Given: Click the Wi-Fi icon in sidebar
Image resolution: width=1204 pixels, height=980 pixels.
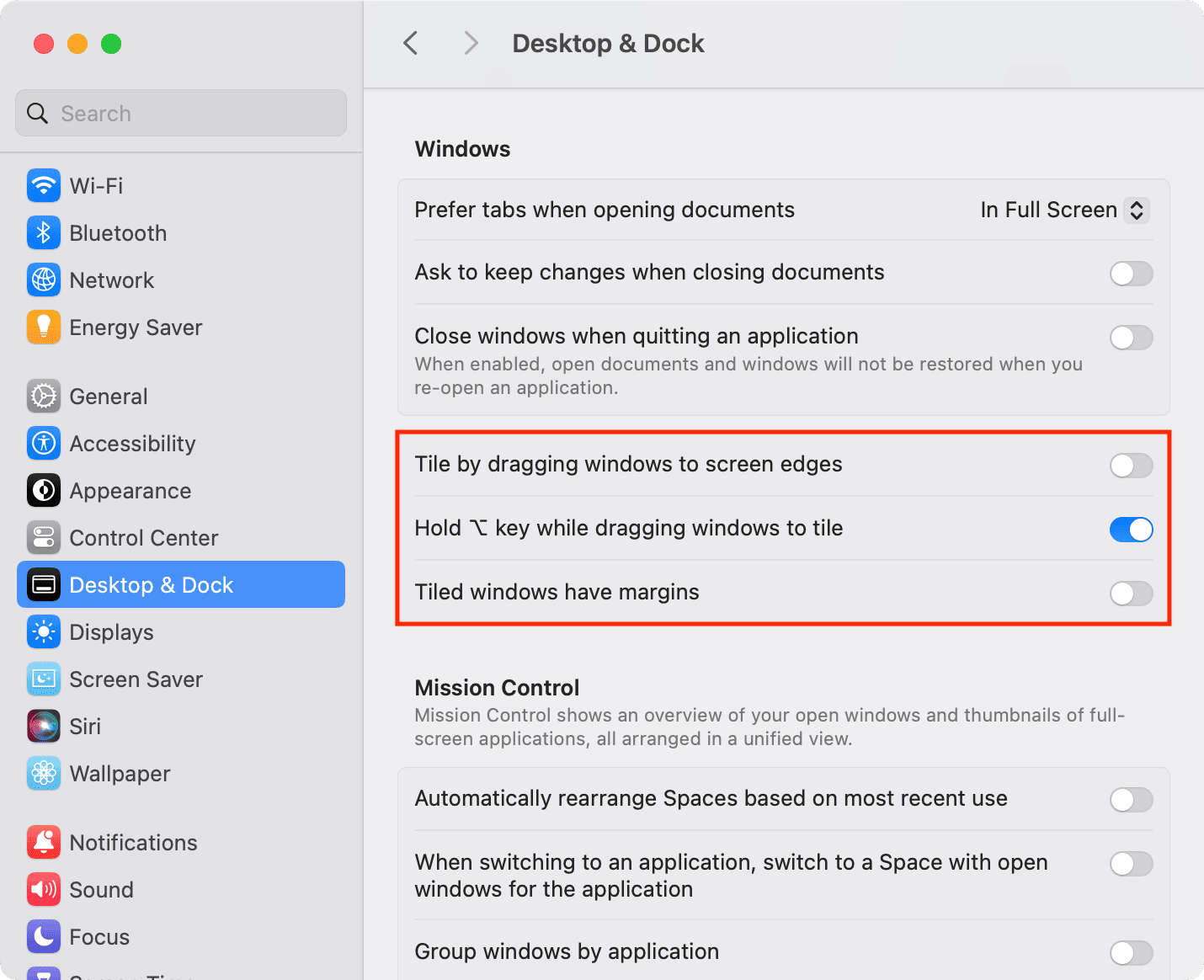Looking at the screenshot, I should [x=43, y=186].
